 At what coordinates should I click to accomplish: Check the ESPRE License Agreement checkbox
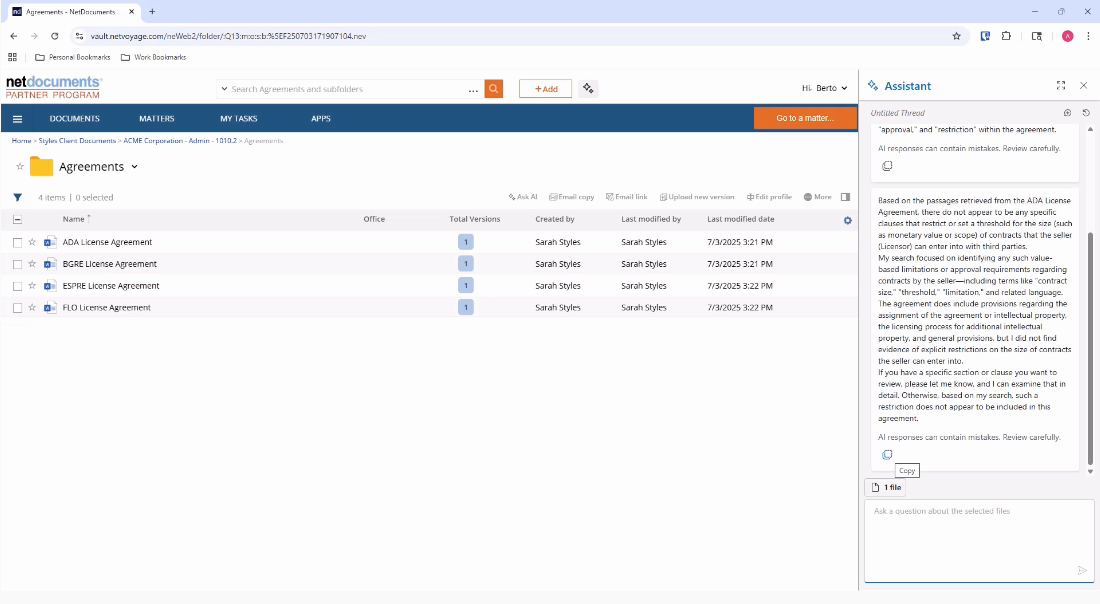click(x=18, y=286)
